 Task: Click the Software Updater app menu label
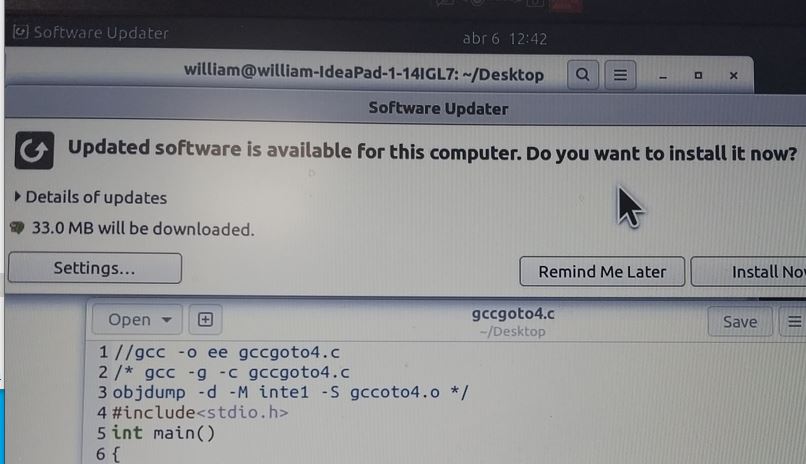[x=101, y=33]
